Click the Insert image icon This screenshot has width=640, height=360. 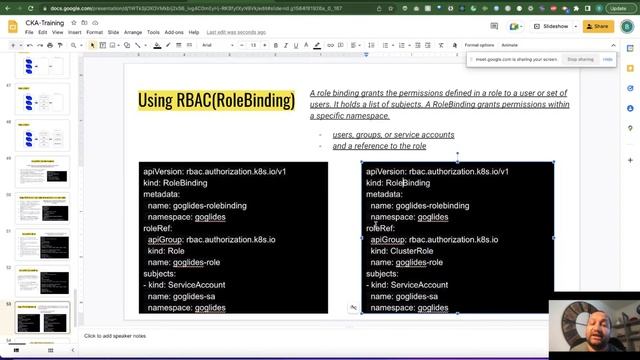[113, 45]
